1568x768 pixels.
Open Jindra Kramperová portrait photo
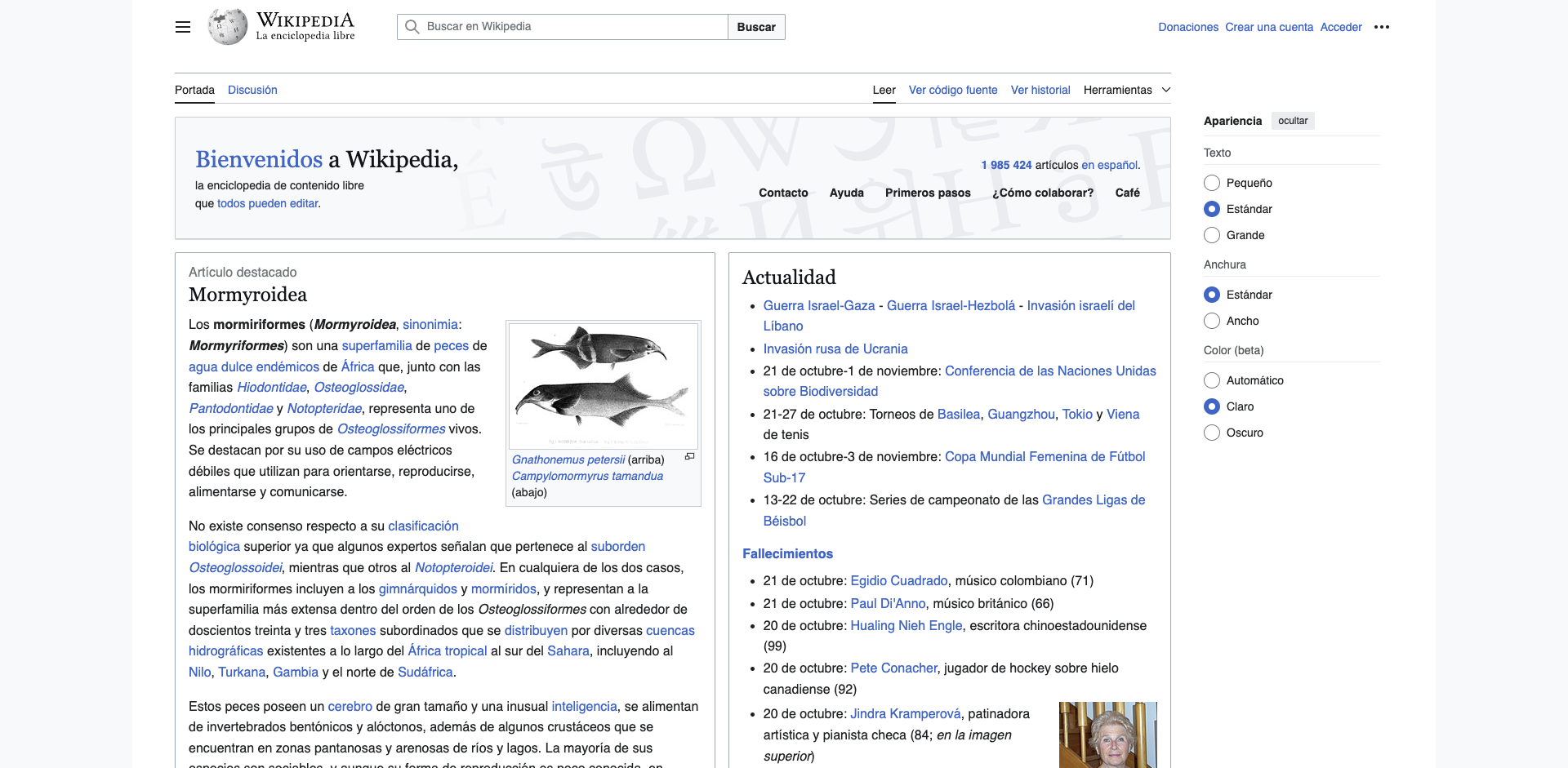coord(1108,735)
